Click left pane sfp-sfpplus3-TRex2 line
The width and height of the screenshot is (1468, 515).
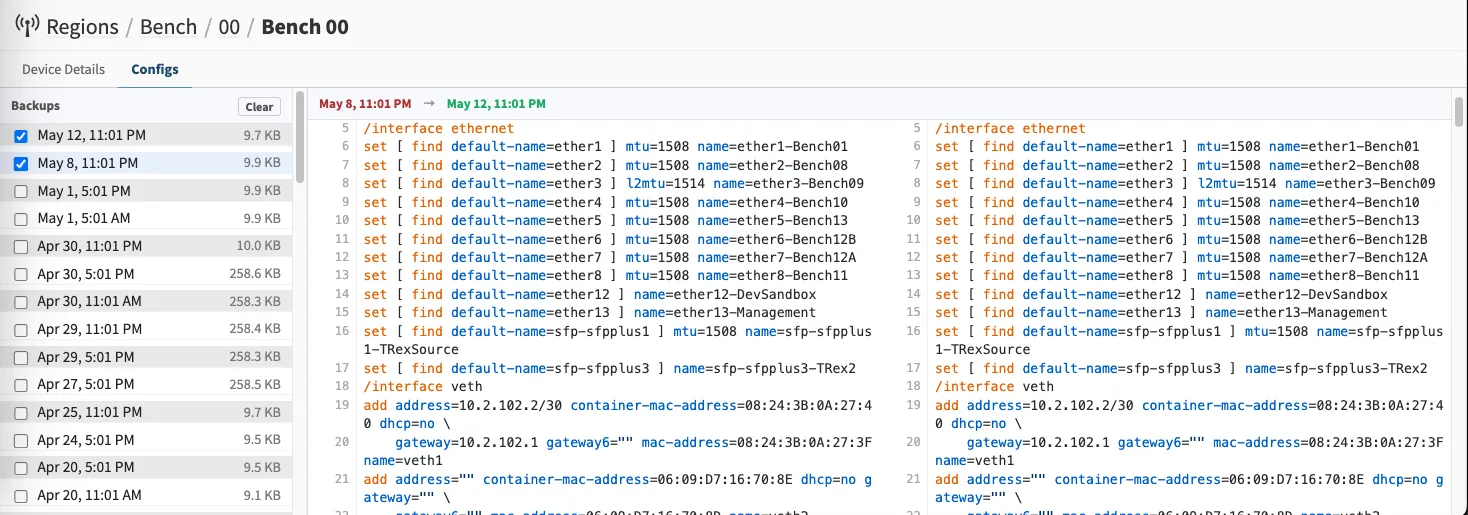coord(610,368)
